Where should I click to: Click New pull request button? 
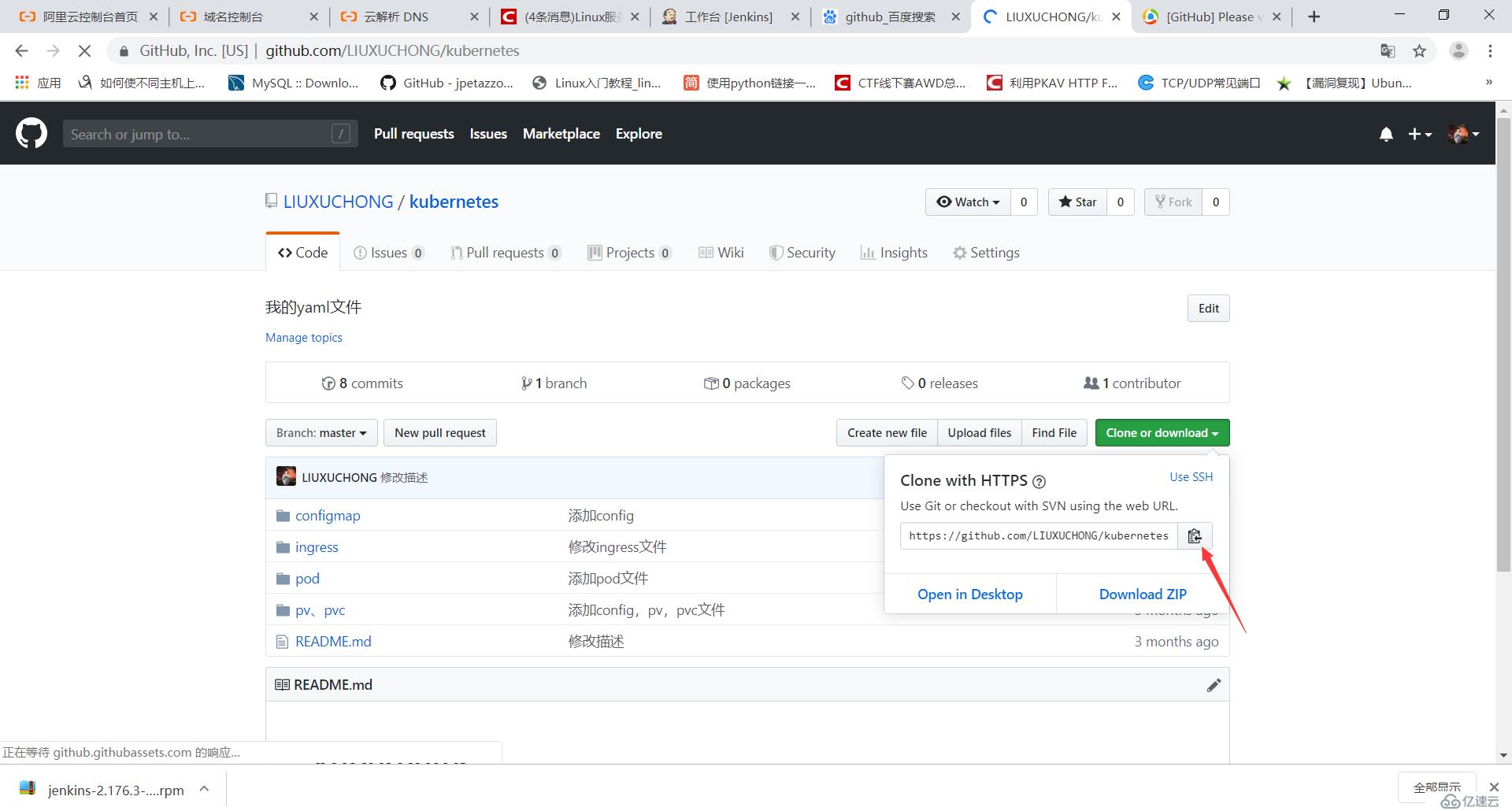tap(440, 432)
